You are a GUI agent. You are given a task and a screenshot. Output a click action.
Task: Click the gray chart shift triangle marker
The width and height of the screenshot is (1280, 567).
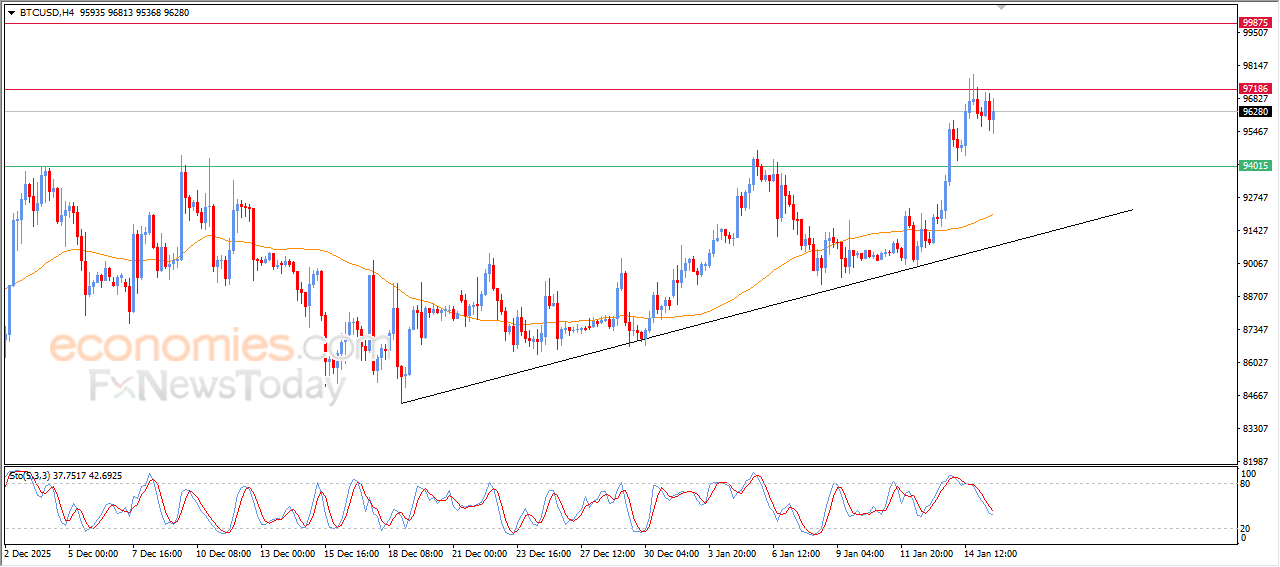coord(1003,6)
